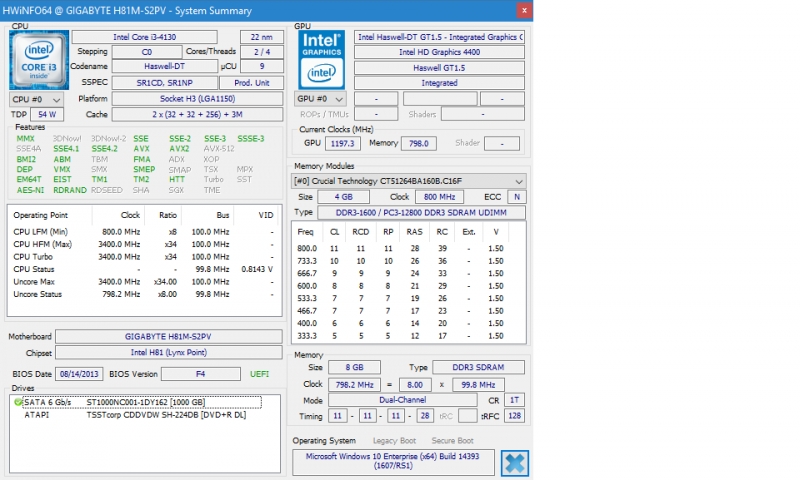Open the CPU #0 selector dropdown
This screenshot has width=800, height=480.
tap(36, 99)
